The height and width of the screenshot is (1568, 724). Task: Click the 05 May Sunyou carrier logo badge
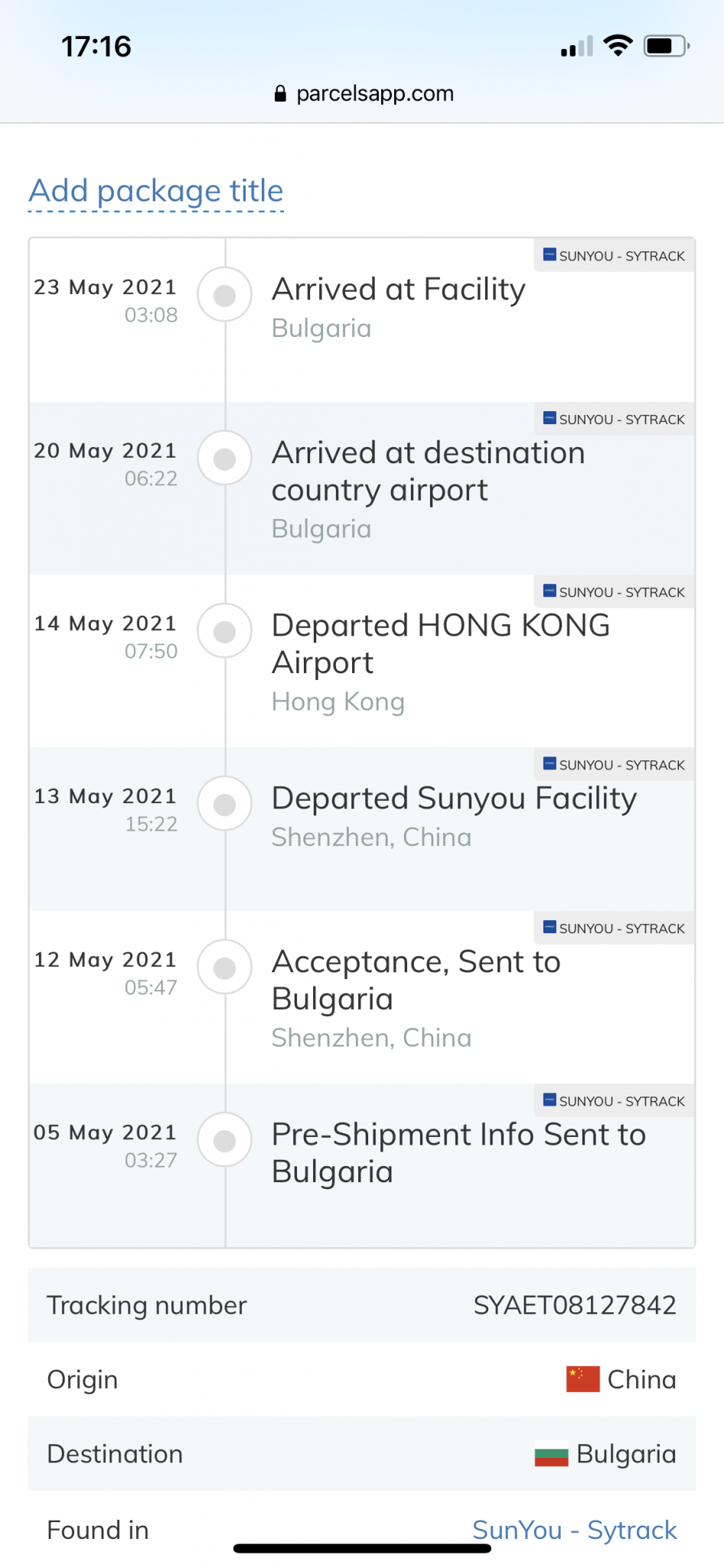[550, 1100]
